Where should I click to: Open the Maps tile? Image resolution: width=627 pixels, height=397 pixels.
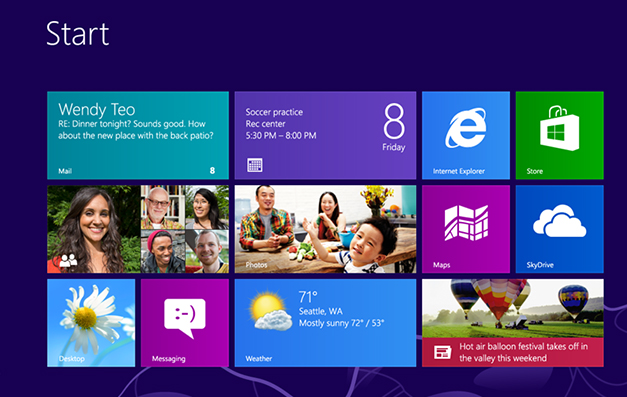(x=466, y=229)
